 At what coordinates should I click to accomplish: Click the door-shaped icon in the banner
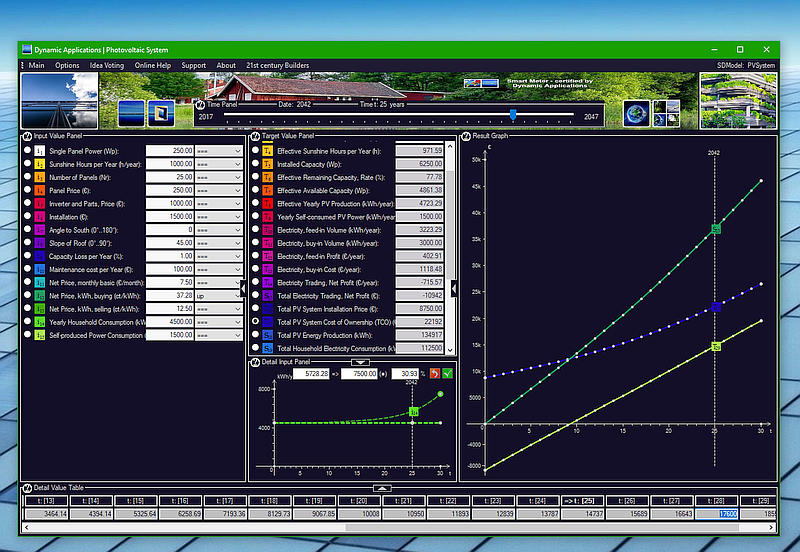coord(161,113)
